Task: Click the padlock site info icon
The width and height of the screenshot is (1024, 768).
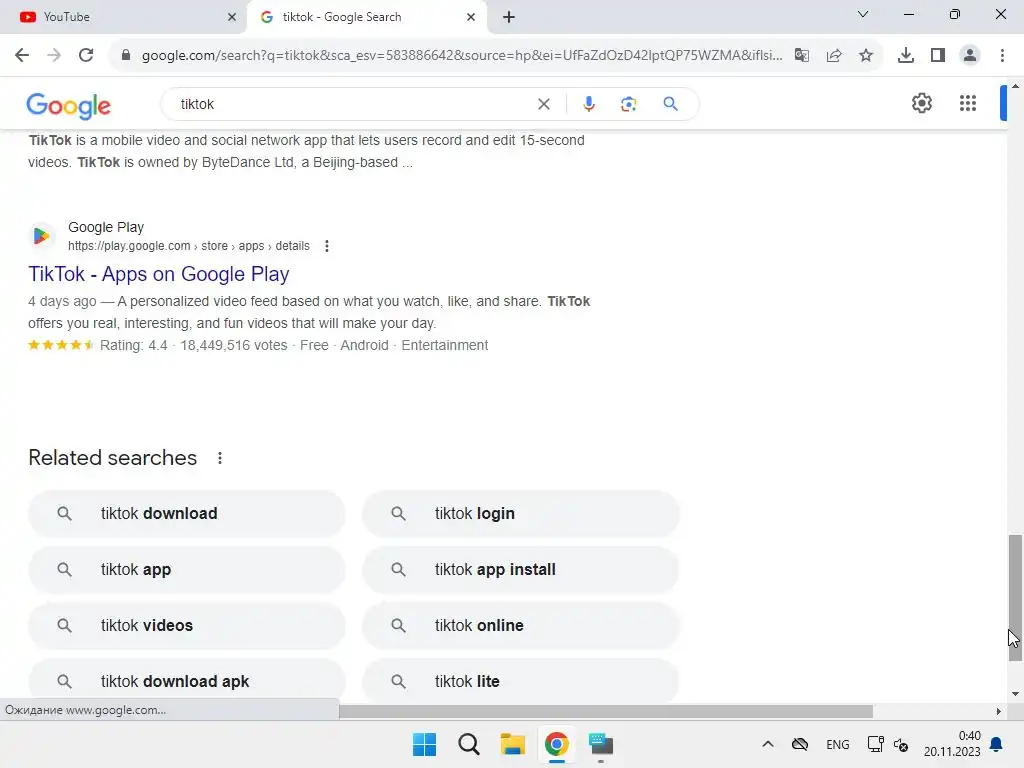Action: click(x=126, y=55)
